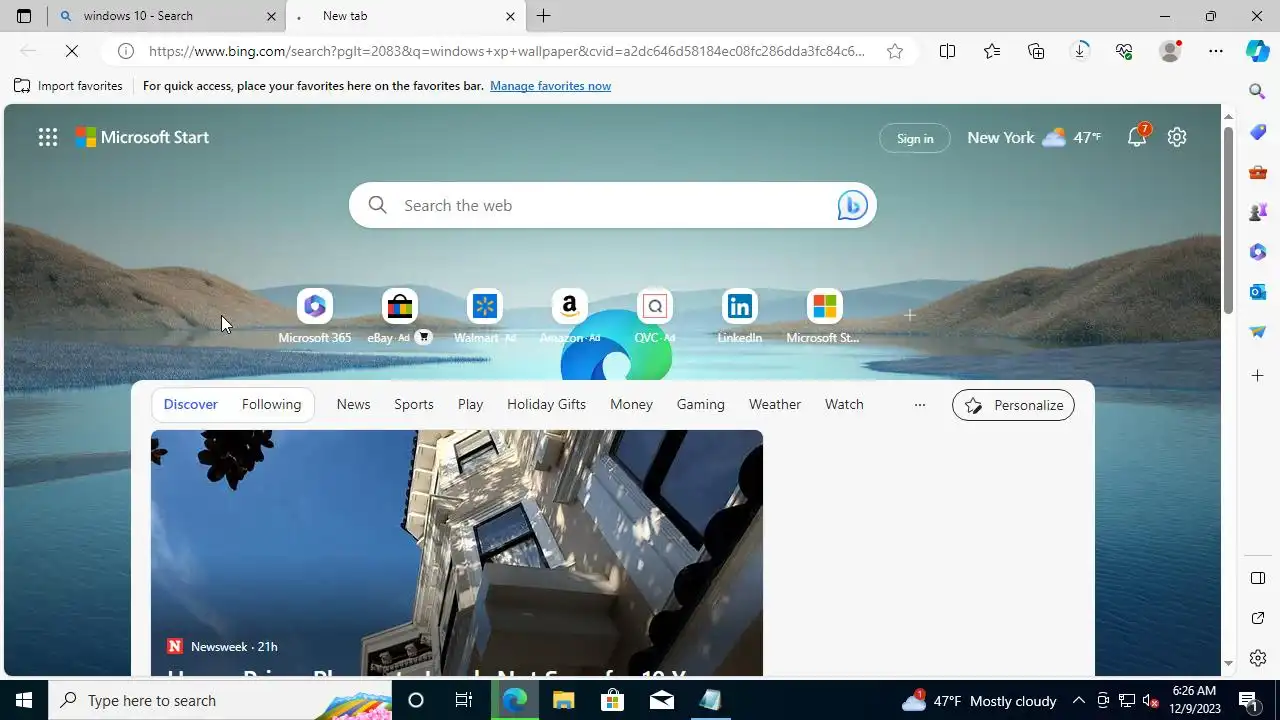This screenshot has width=1280, height=720.
Task: Open the Weather category
Action: (x=775, y=404)
